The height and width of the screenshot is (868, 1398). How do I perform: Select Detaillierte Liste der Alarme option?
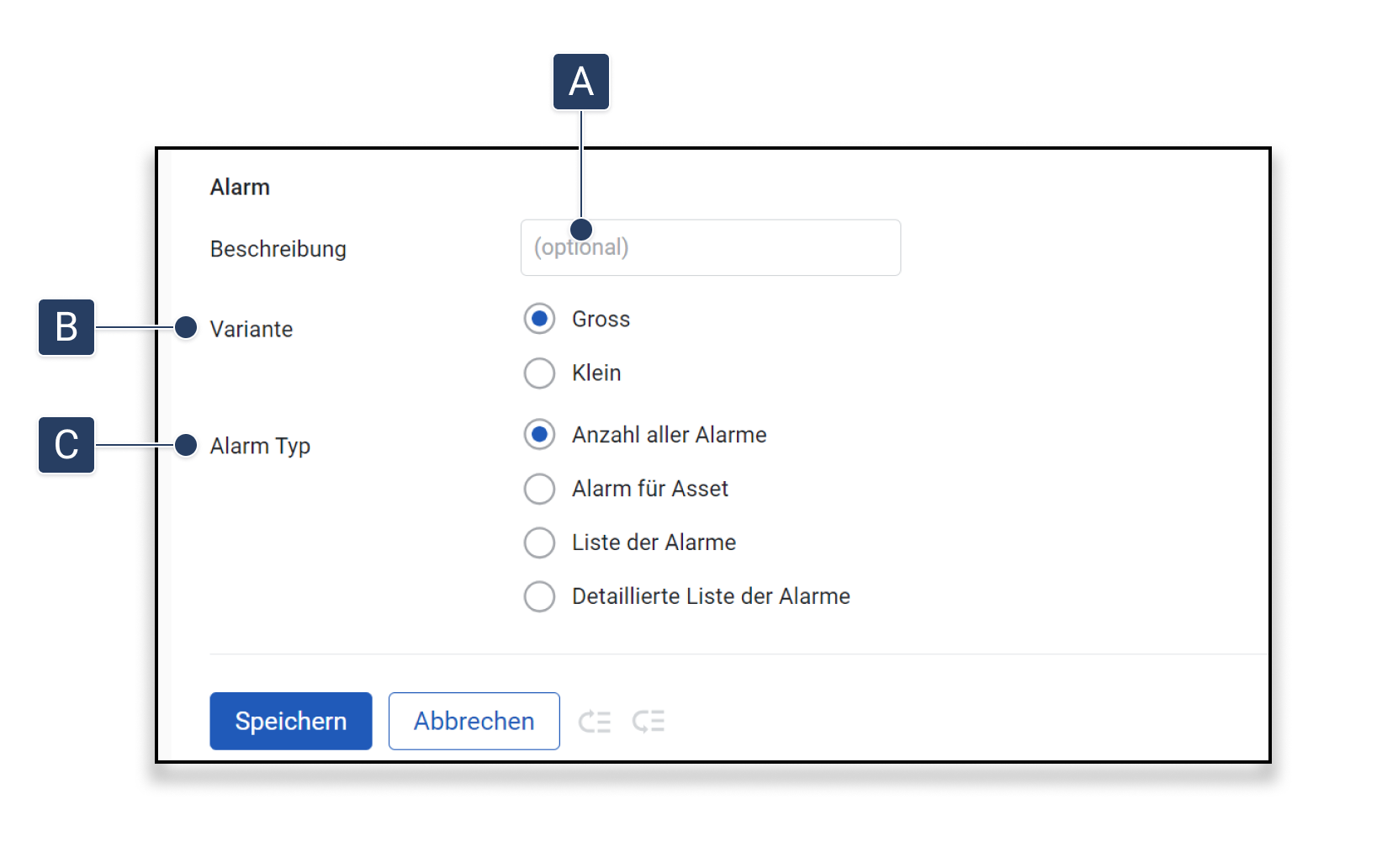pos(539,596)
